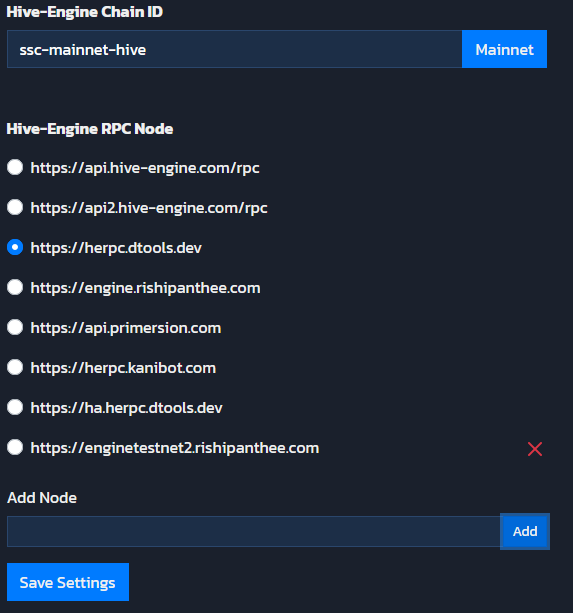Select https://enginetestnet2.rishipanthee.com radio button
Screen dimensions: 573x613
pos(15,447)
